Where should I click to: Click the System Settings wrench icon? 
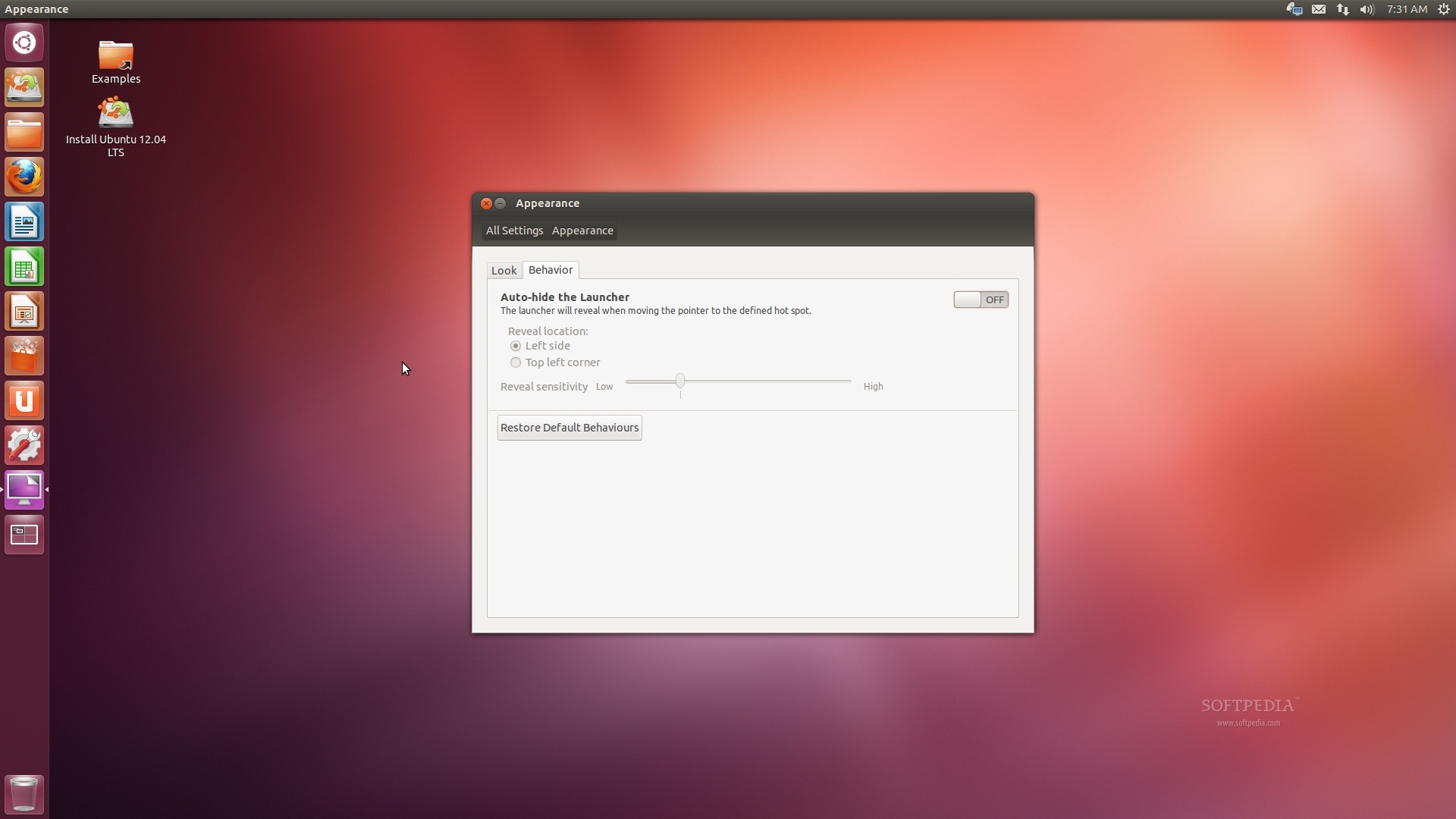point(24,445)
